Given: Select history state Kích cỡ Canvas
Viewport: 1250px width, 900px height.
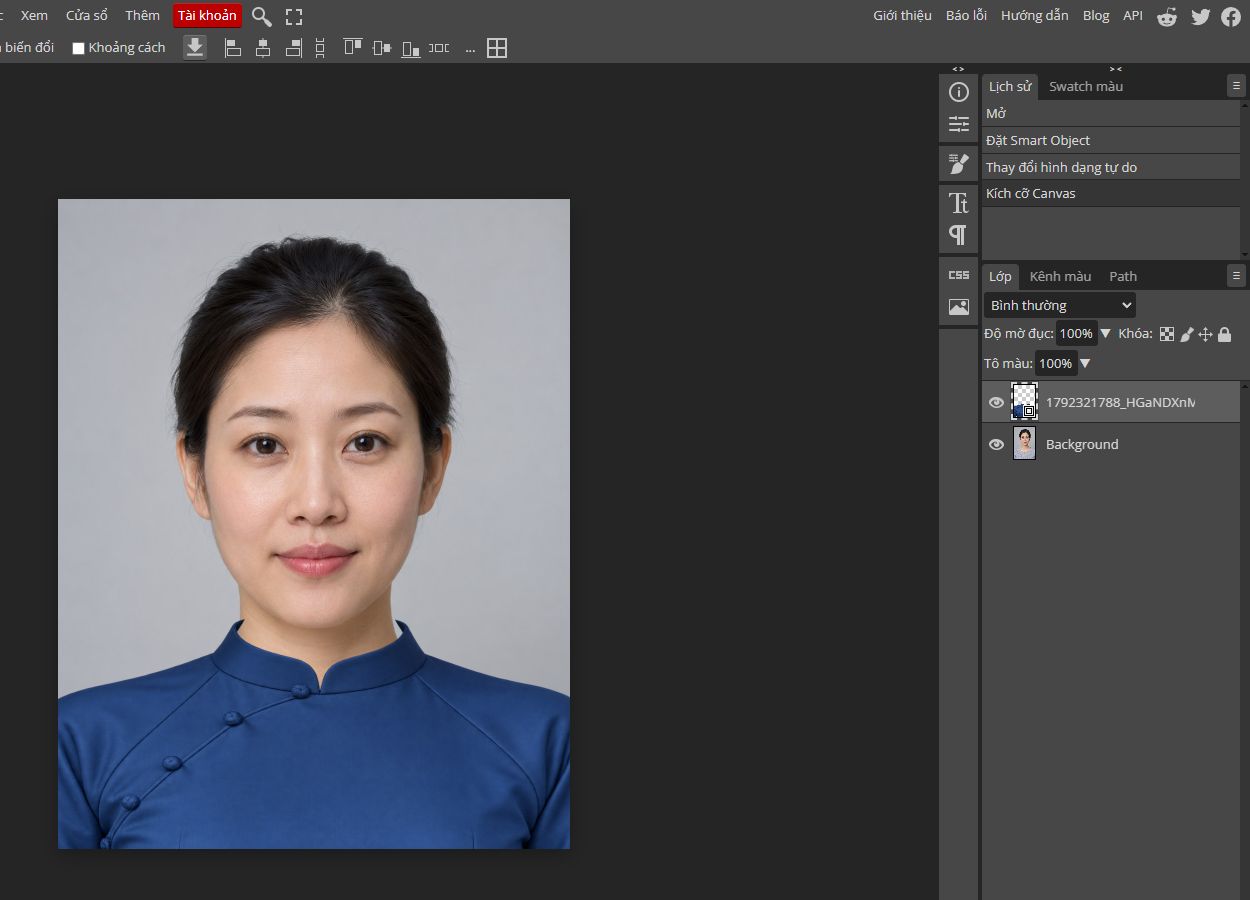Looking at the screenshot, I should pyautogui.click(x=1111, y=193).
